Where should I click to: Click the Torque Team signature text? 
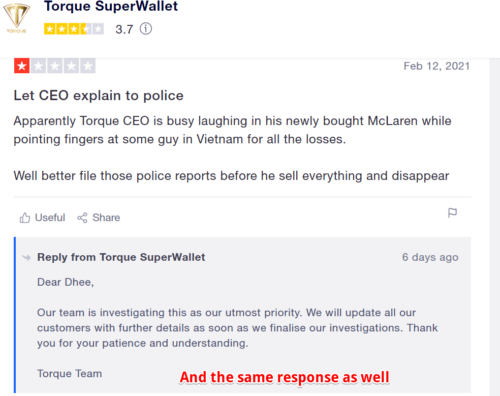point(69,374)
